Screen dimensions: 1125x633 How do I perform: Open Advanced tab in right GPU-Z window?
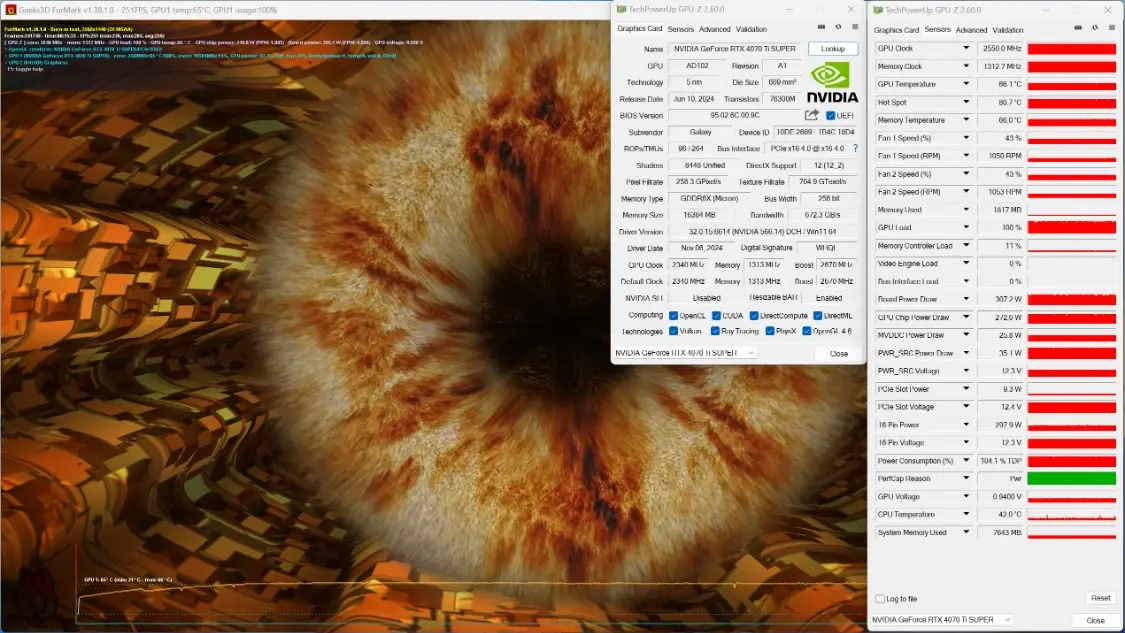click(x=971, y=30)
